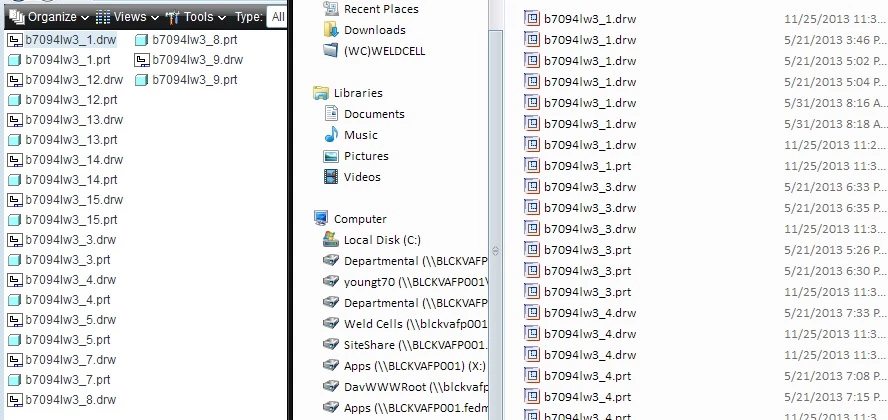The image size is (888, 420).
Task: Click the Libraries icon
Action: [321, 93]
